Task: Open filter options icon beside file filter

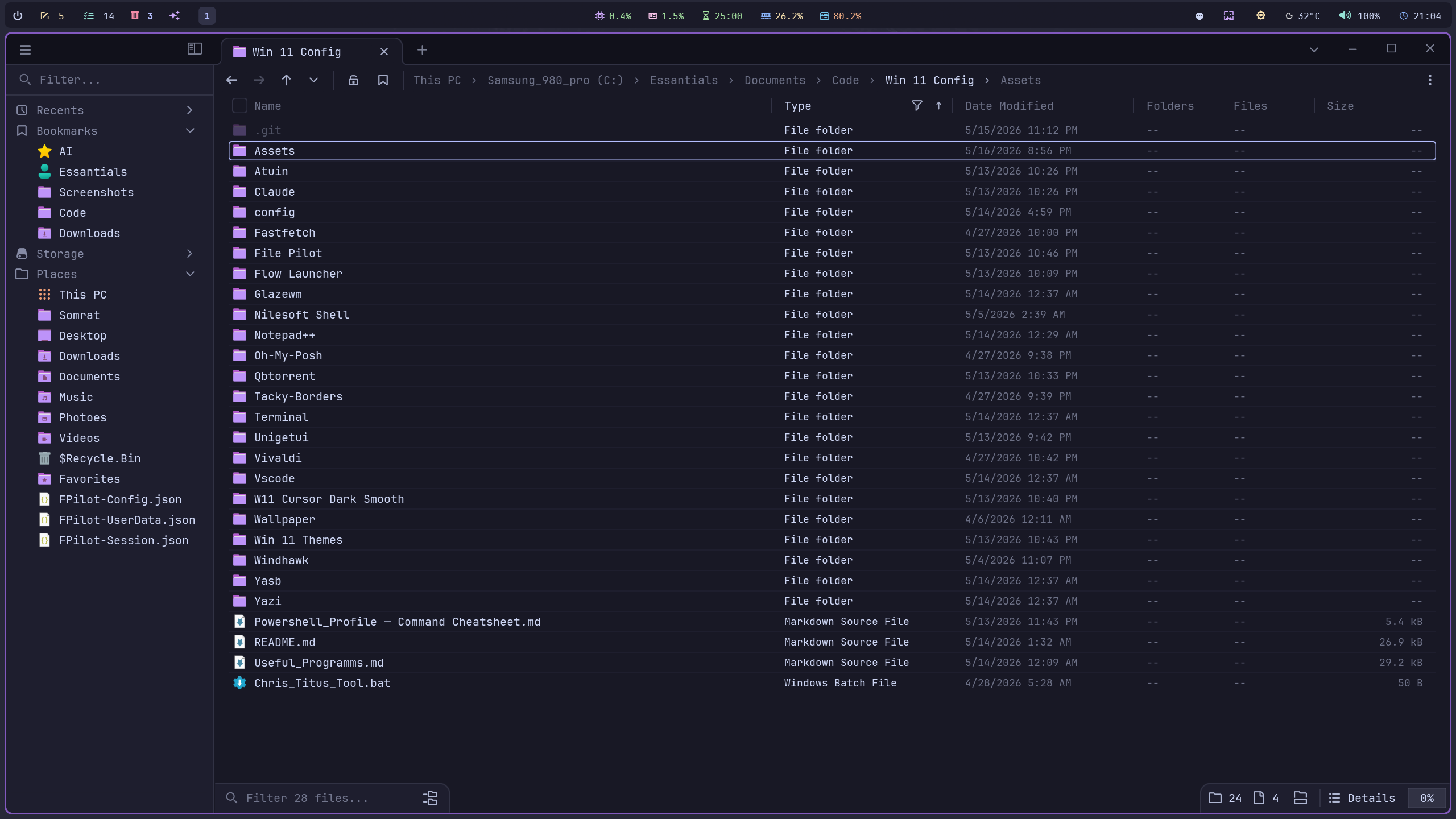Action: (431, 798)
